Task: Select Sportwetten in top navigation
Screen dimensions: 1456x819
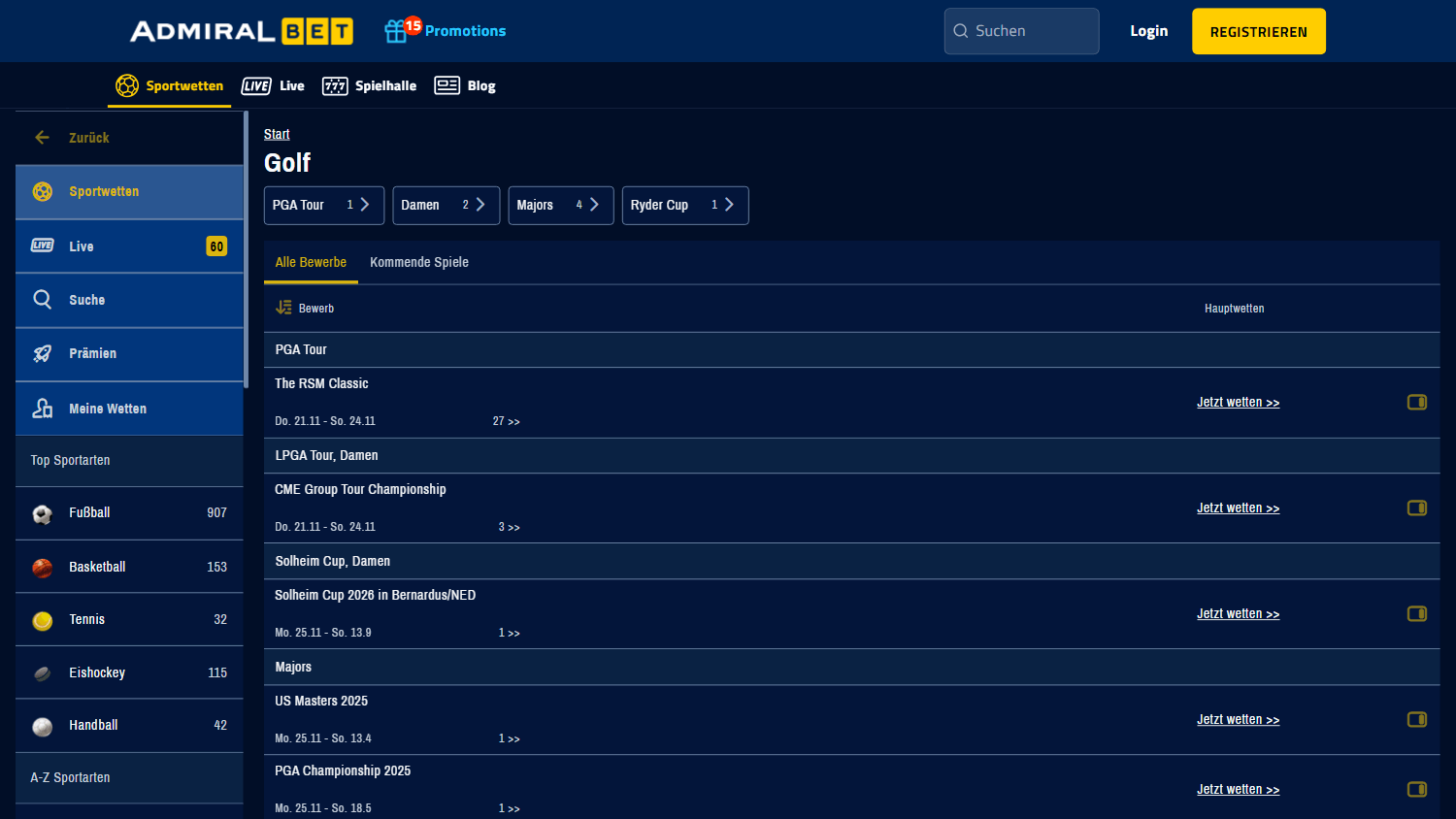Action: [169, 85]
